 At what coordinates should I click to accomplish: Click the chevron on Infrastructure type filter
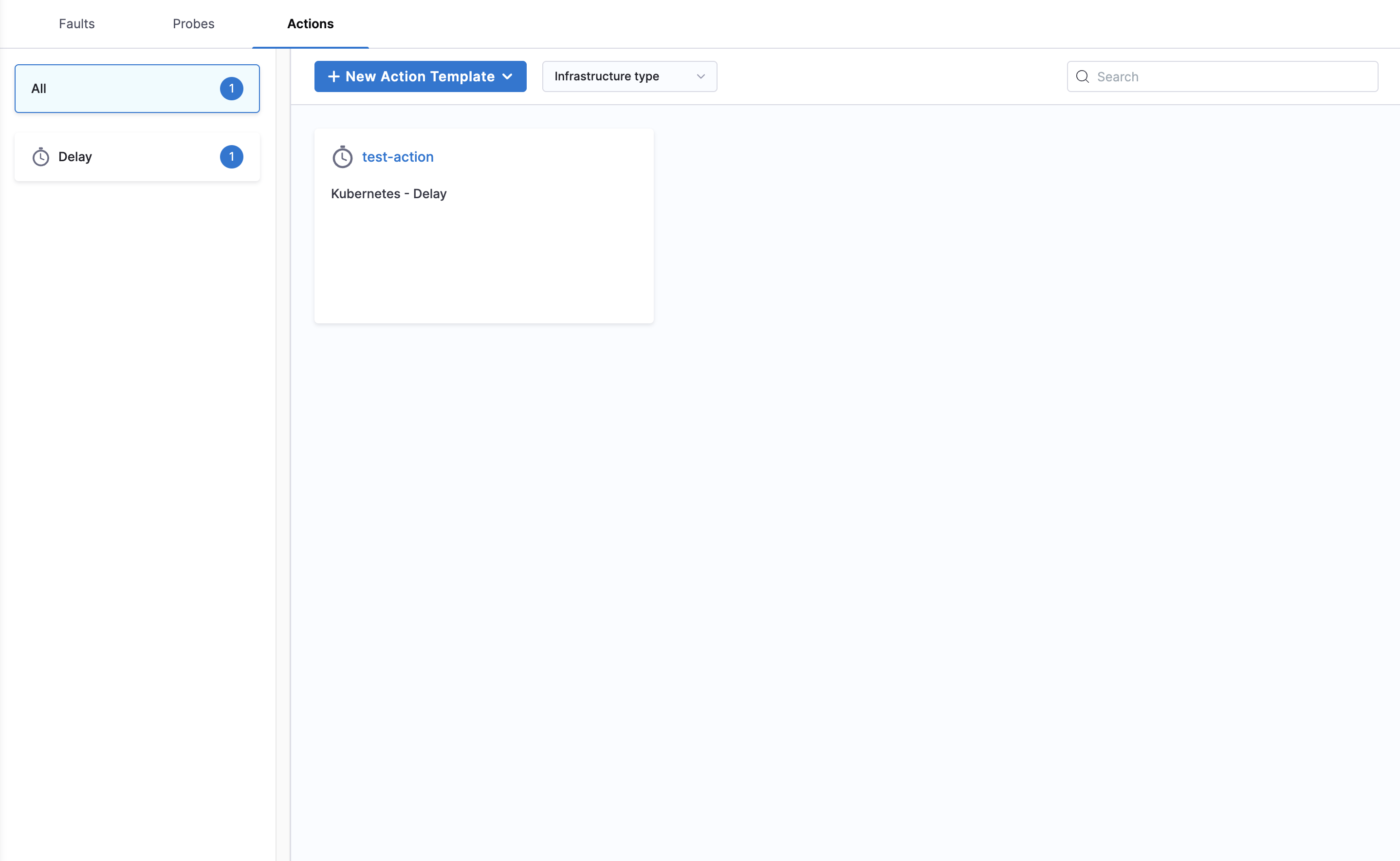700,76
